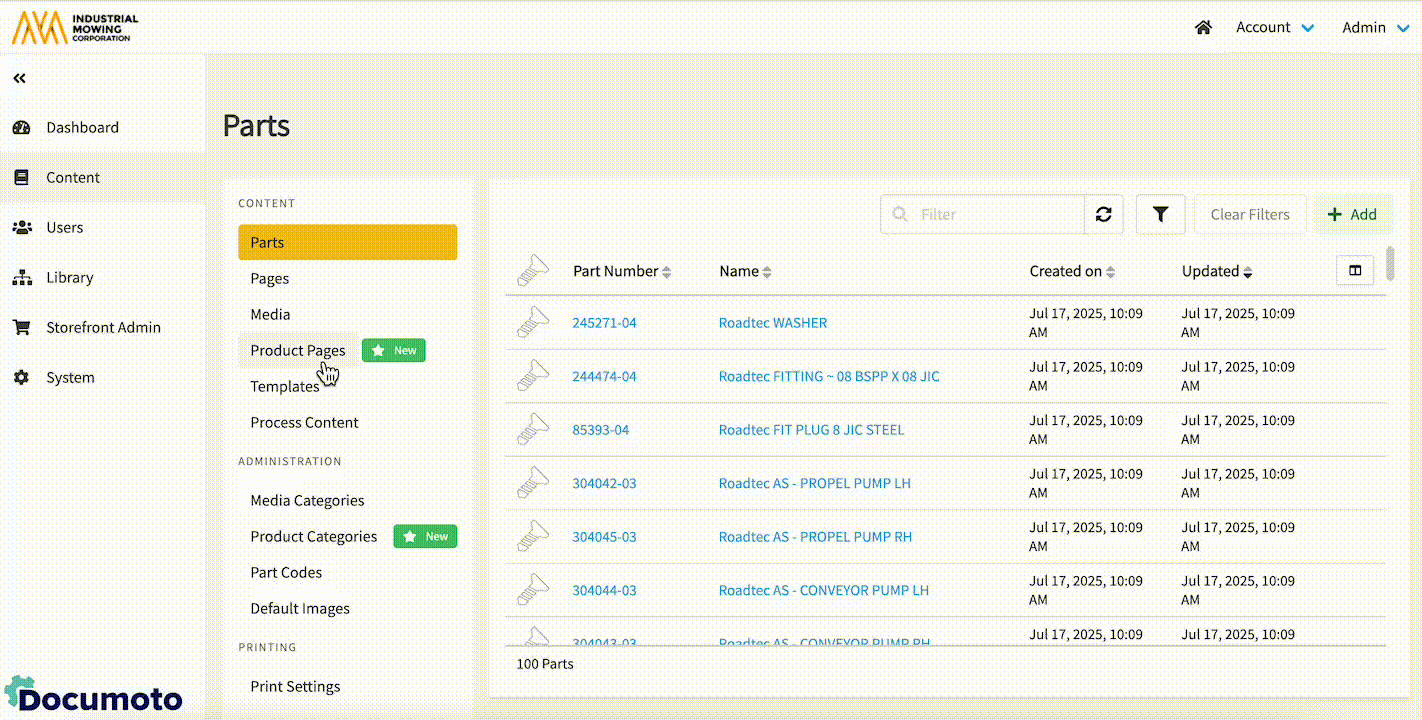This screenshot has height=720, width=1422.
Task: Go to Dashboard in the sidebar
Action: pyautogui.click(x=82, y=127)
